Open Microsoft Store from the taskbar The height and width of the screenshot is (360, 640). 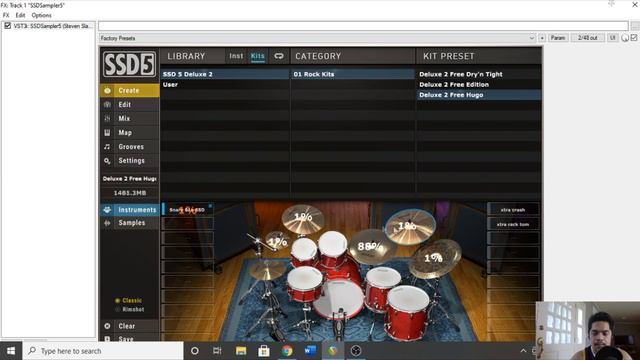tap(264, 351)
